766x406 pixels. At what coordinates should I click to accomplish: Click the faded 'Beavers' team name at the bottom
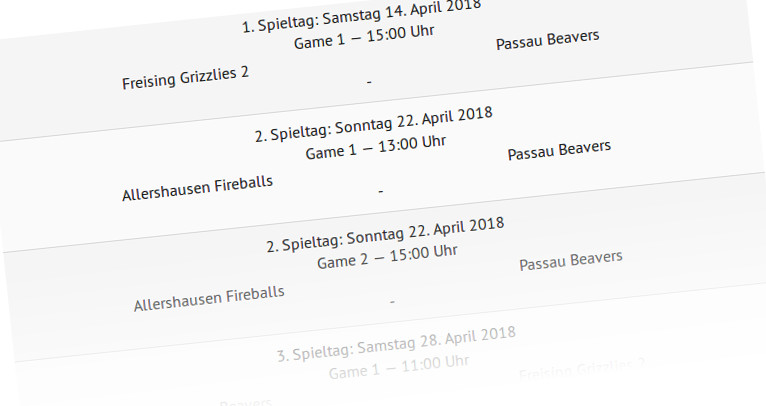click(245, 403)
